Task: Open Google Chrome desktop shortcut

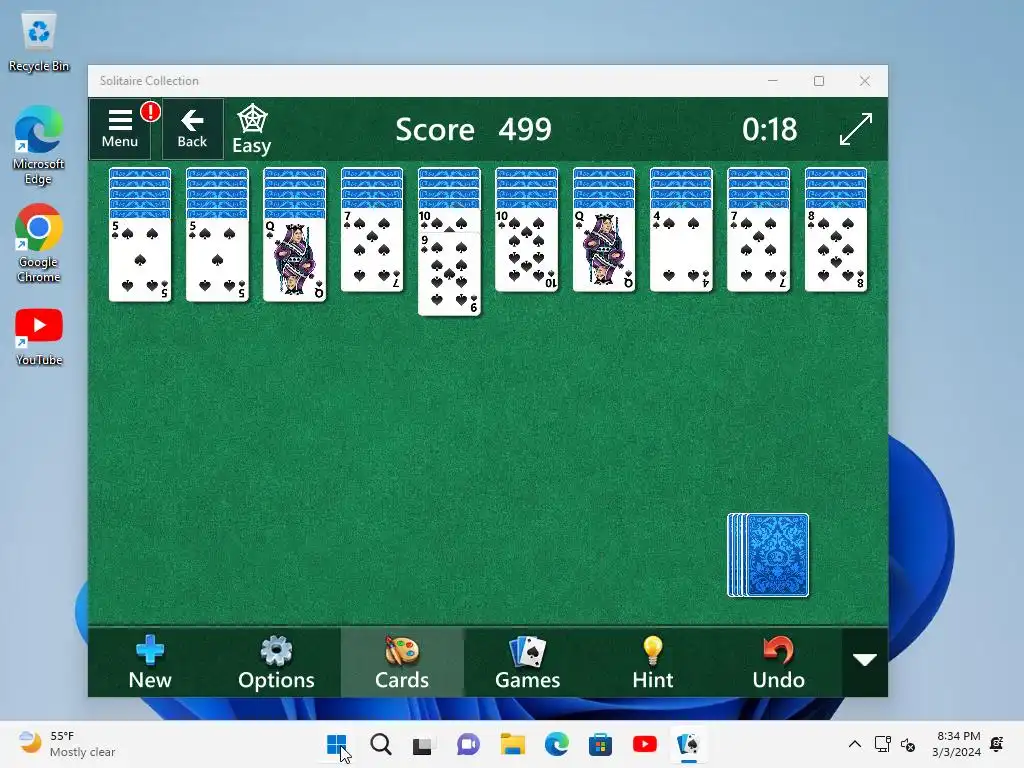Action: click(39, 243)
